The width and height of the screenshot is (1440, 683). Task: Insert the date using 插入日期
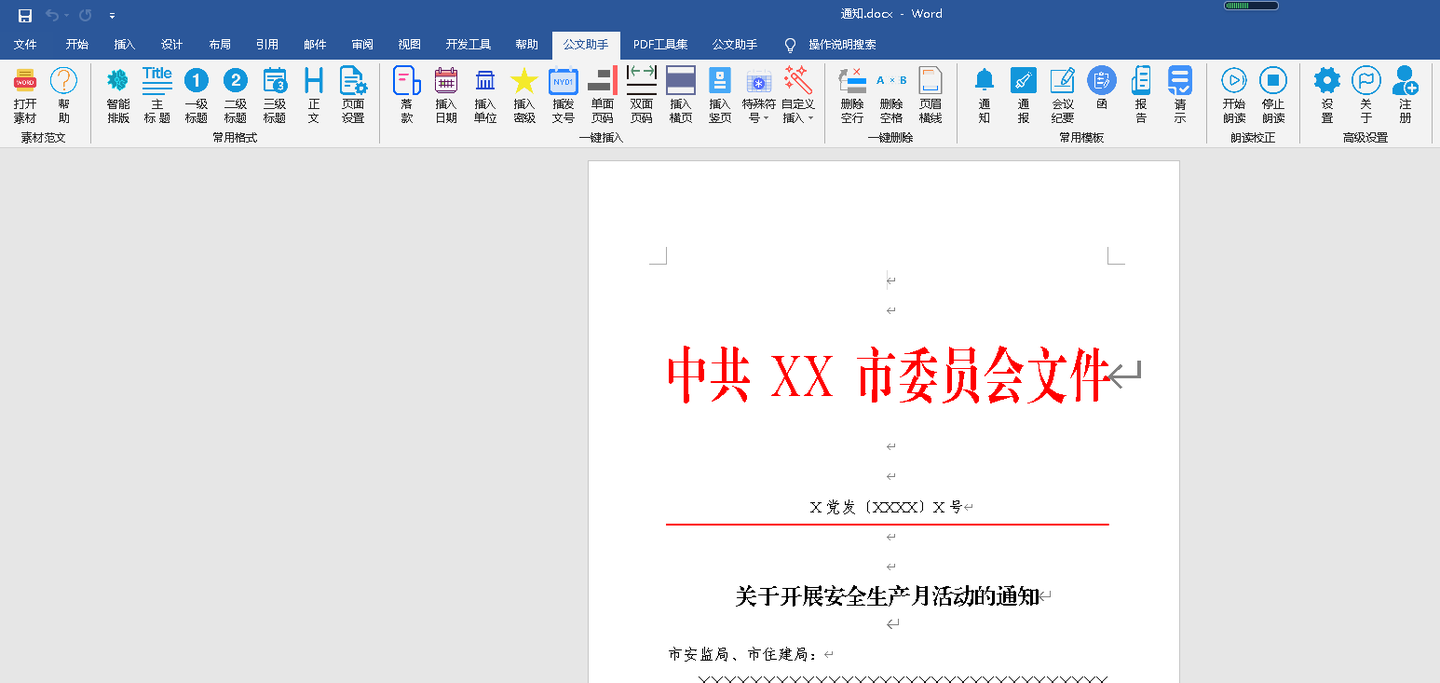[445, 95]
